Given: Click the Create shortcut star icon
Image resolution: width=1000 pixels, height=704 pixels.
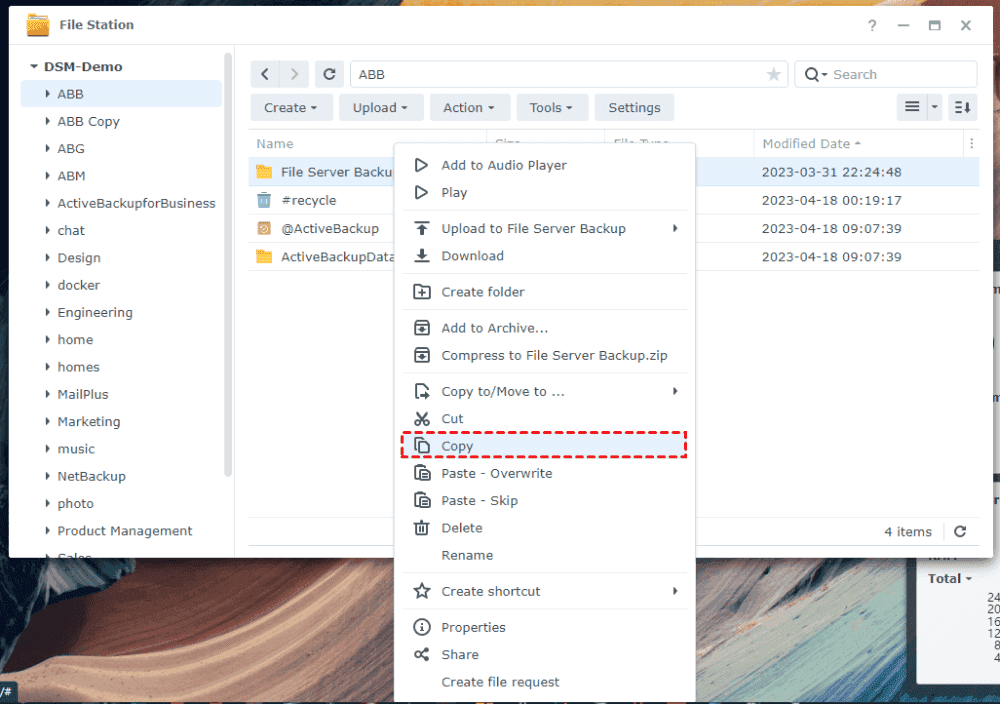Looking at the screenshot, I should (422, 591).
